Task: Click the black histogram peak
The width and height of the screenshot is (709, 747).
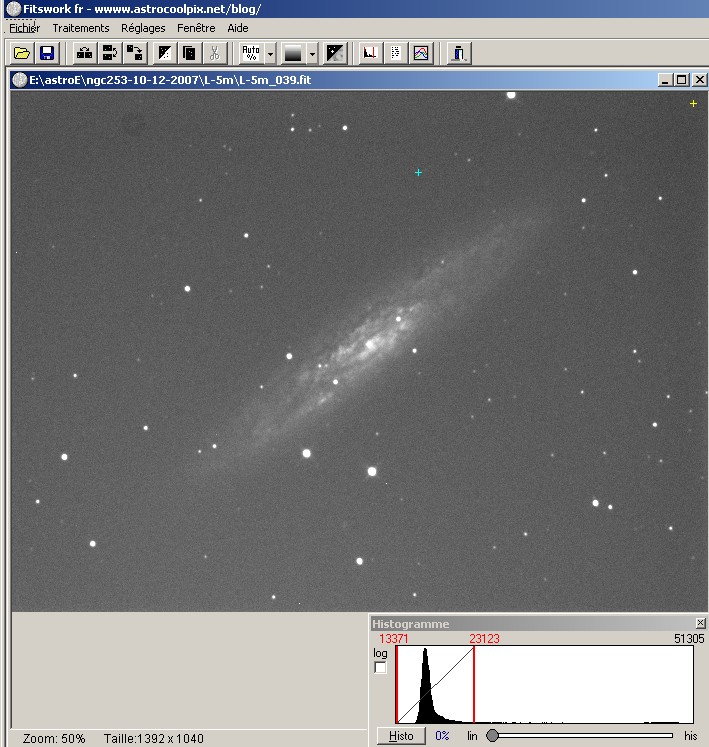Action: coord(425,686)
